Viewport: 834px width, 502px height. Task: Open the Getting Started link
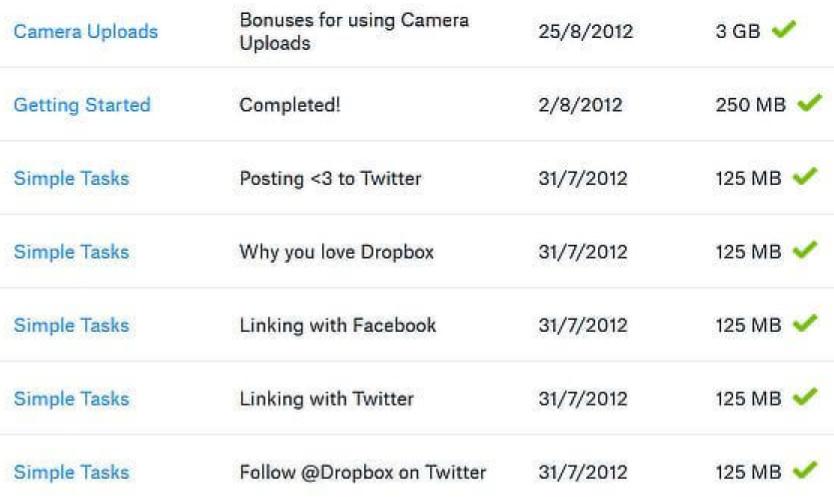point(82,105)
